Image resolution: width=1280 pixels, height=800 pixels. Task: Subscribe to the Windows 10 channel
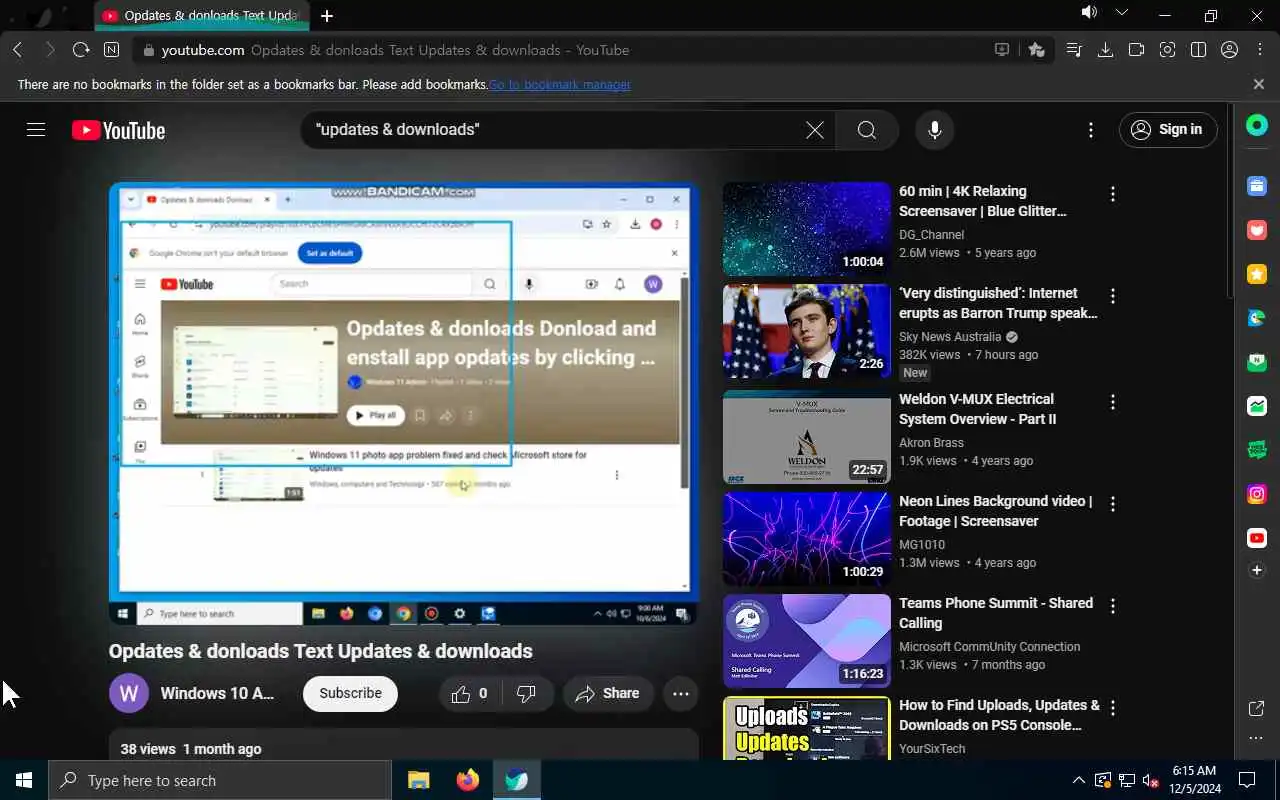[x=350, y=693]
